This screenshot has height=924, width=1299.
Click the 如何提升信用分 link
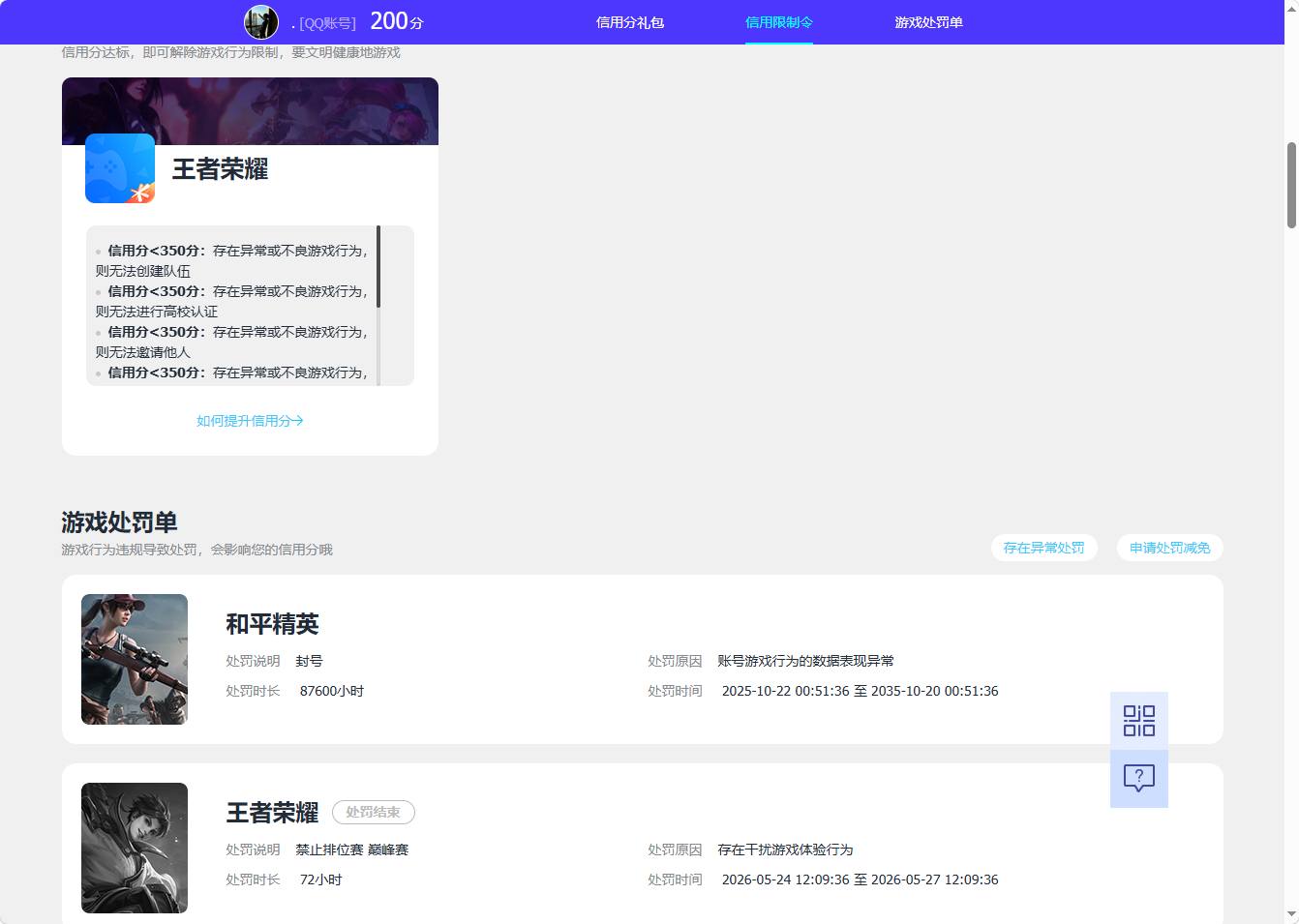250,421
